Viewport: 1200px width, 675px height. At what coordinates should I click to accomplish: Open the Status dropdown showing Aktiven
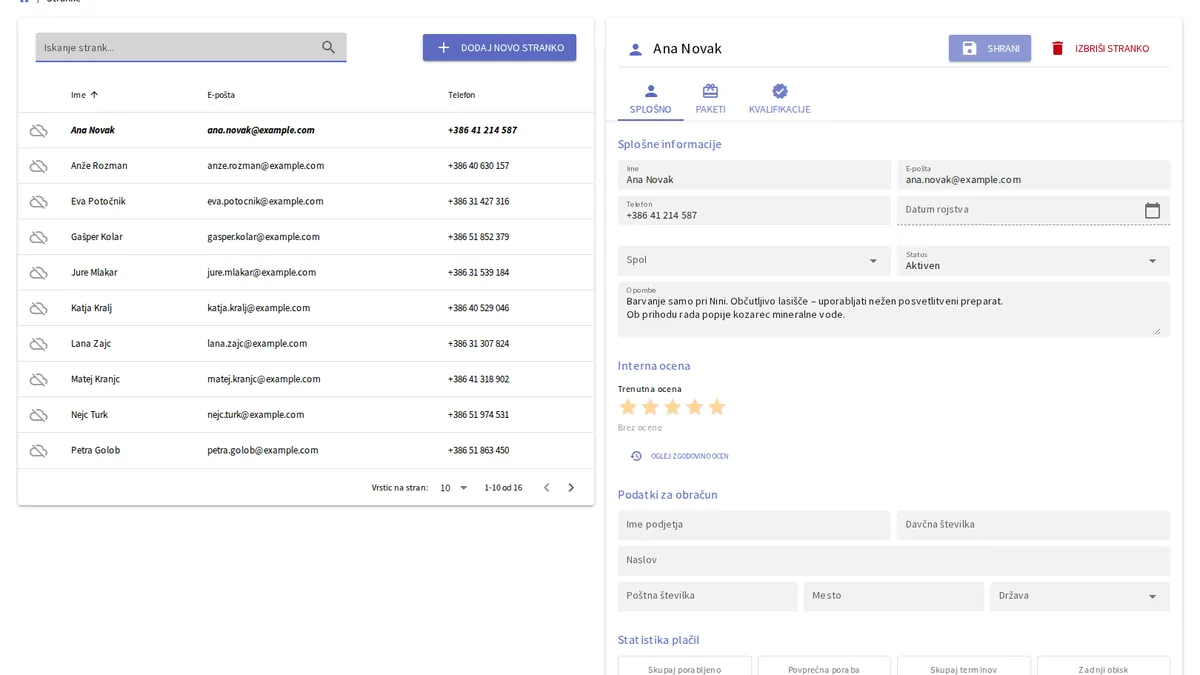pos(1033,260)
